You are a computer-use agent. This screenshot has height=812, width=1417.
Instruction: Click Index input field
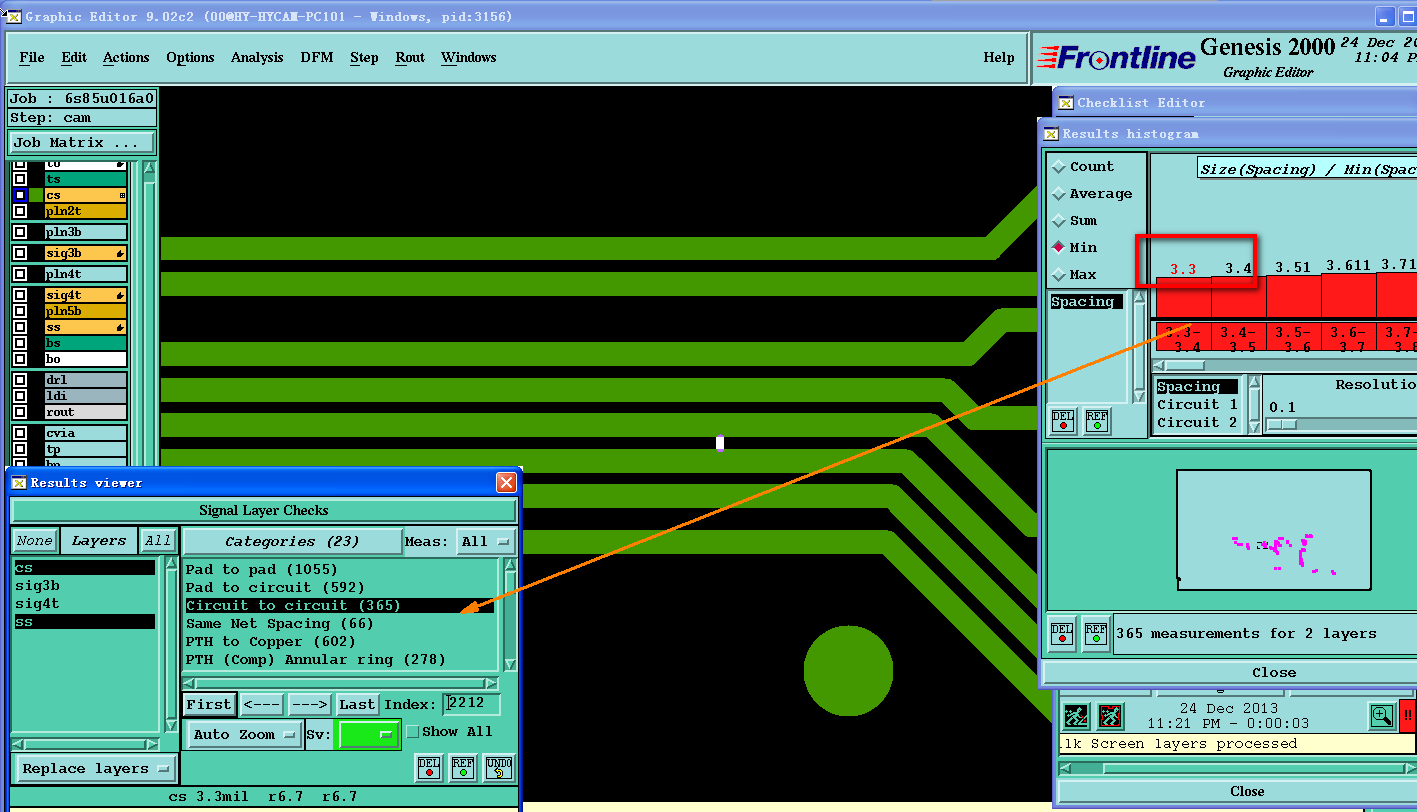point(471,704)
